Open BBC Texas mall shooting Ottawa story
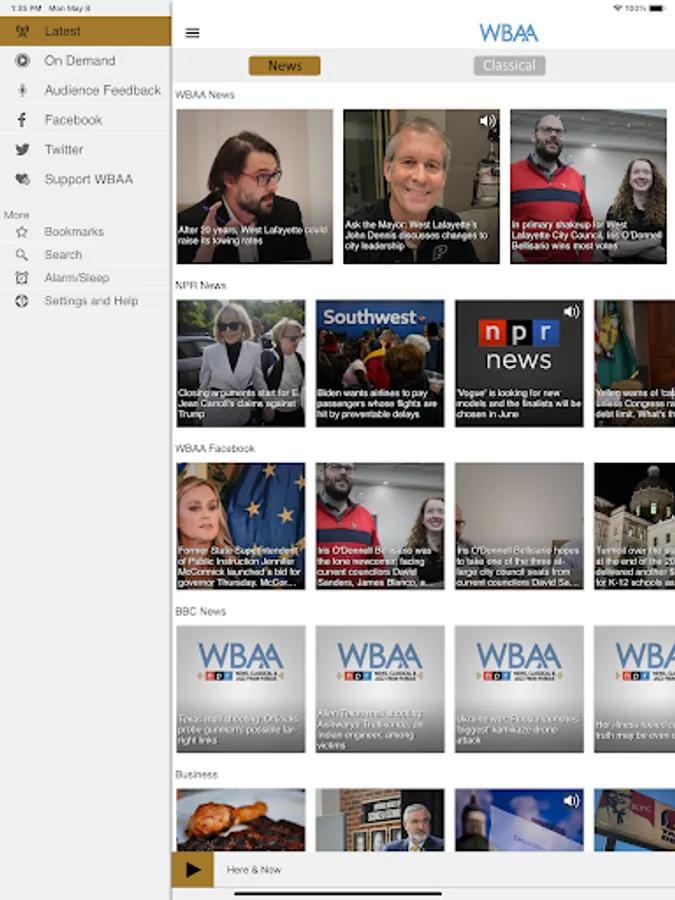 [240, 689]
